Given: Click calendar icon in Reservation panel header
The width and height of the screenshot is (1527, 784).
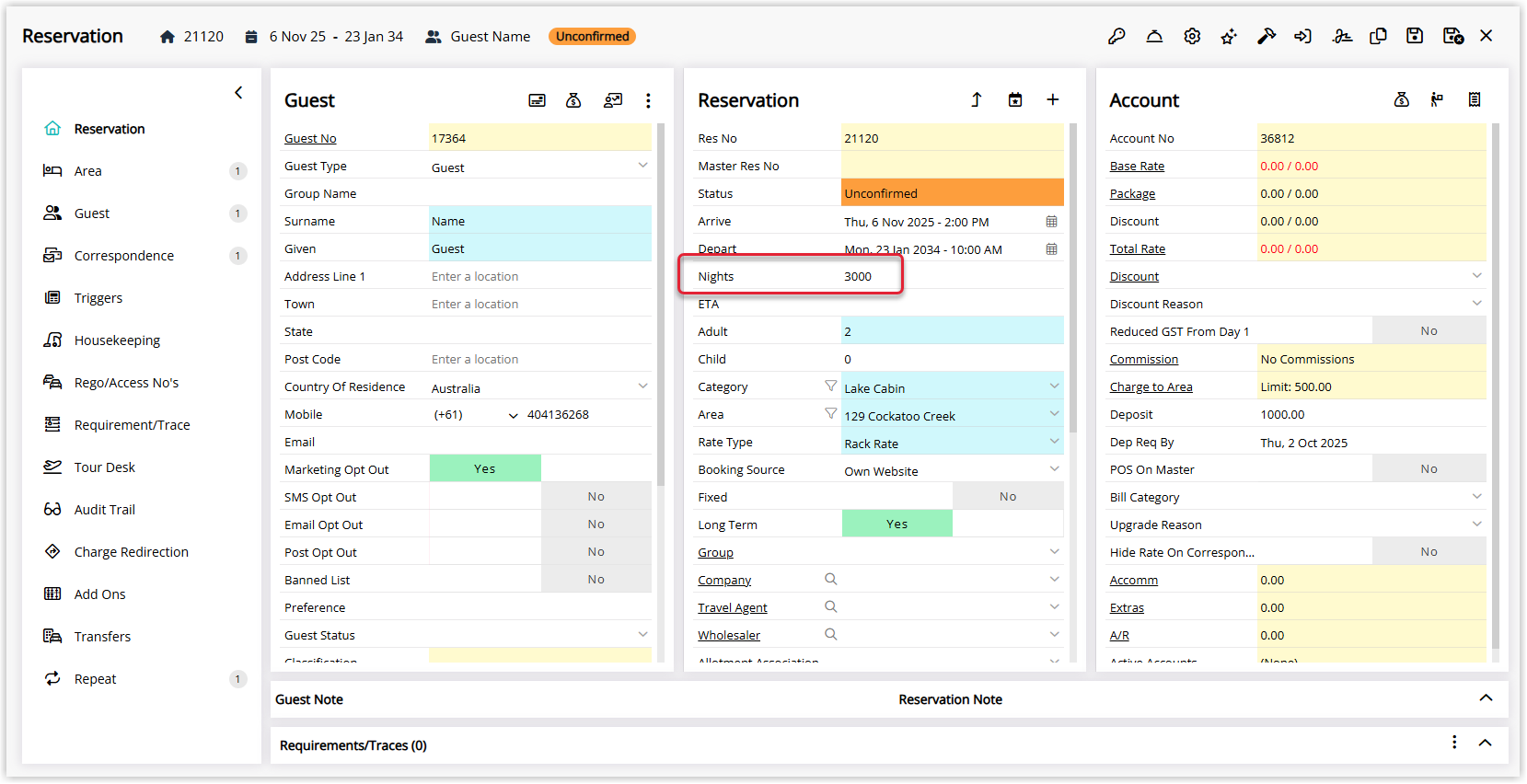Looking at the screenshot, I should coord(1015,99).
